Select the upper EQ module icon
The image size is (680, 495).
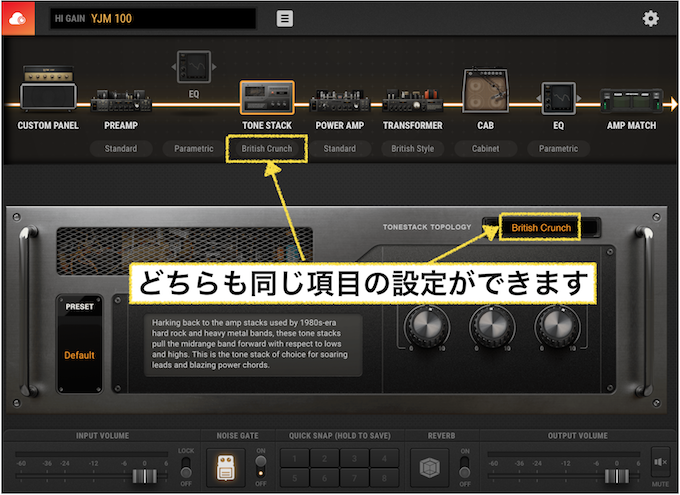tap(194, 67)
